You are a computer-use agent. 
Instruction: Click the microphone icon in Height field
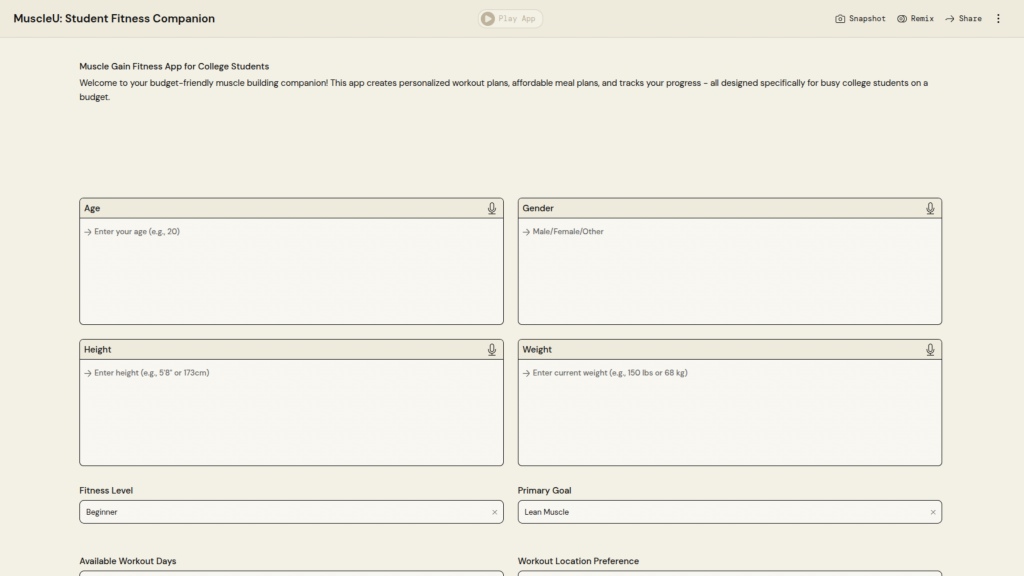coord(492,349)
